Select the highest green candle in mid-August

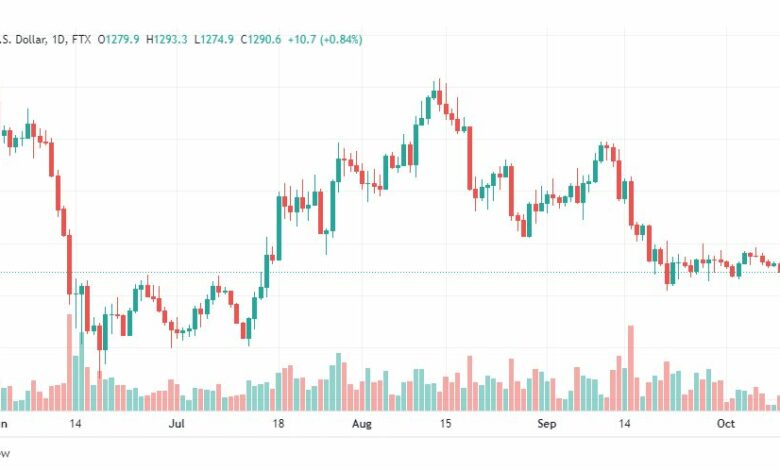click(434, 94)
